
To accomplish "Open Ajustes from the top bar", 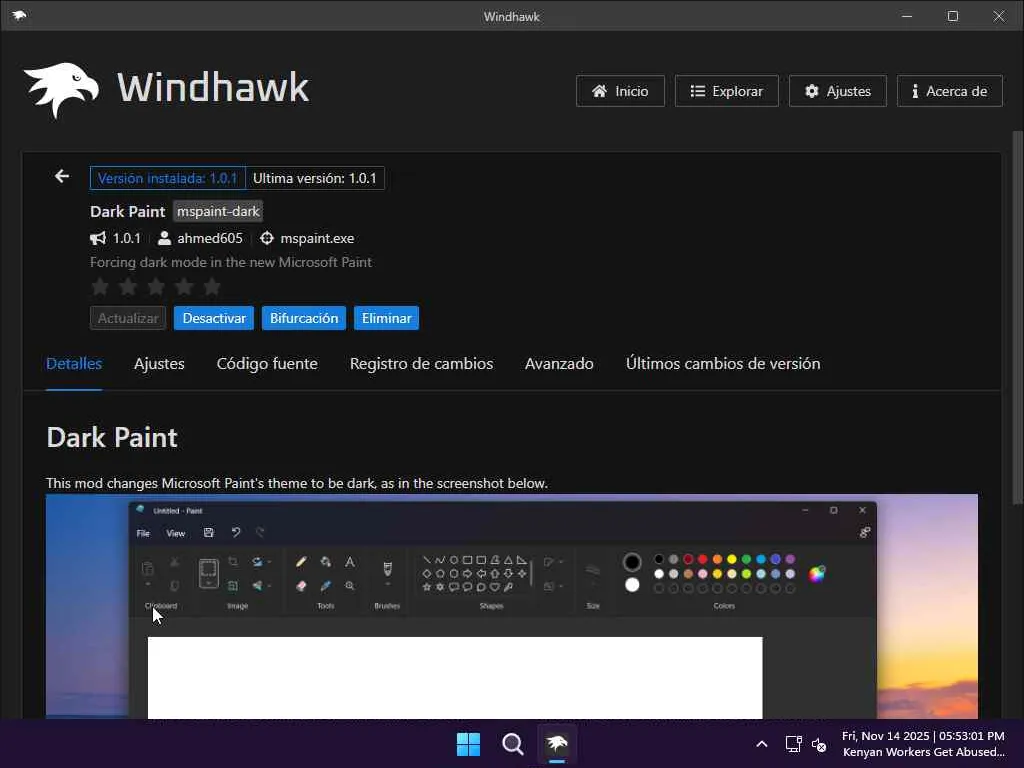I will click(x=837, y=91).
